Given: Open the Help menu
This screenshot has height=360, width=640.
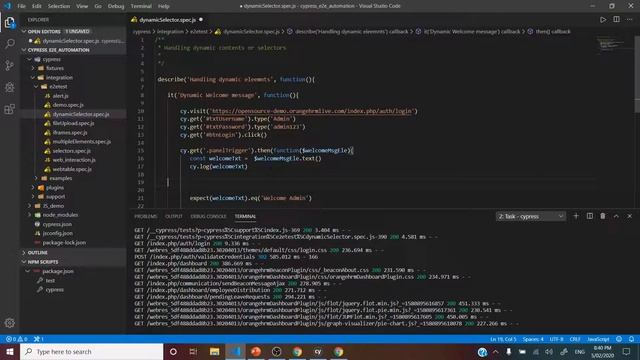Looking at the screenshot, I should pyautogui.click(x=163, y=6).
